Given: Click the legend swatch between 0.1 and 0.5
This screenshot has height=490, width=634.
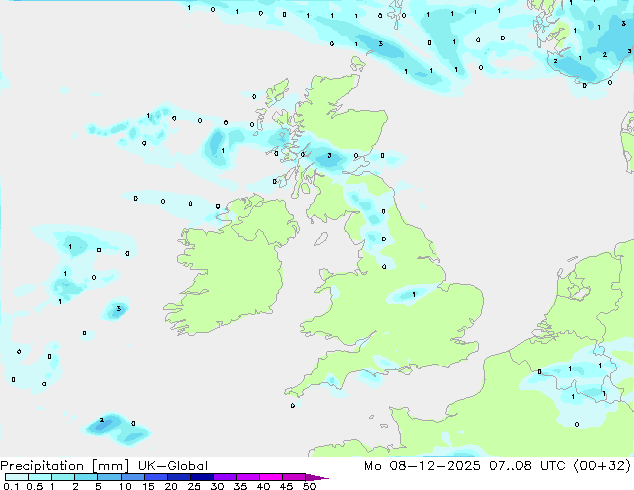Looking at the screenshot, I should pyautogui.click(x=17, y=477).
